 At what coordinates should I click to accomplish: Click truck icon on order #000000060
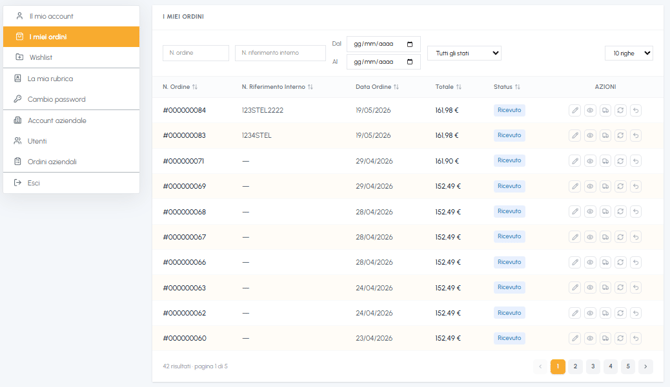[x=605, y=338]
